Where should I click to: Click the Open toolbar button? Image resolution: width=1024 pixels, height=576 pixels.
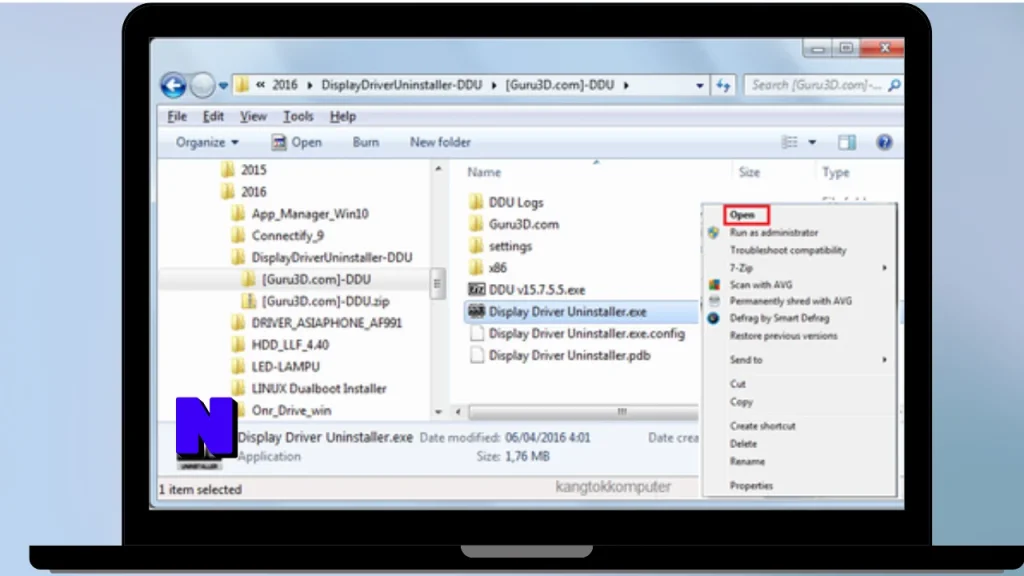pyautogui.click(x=297, y=142)
